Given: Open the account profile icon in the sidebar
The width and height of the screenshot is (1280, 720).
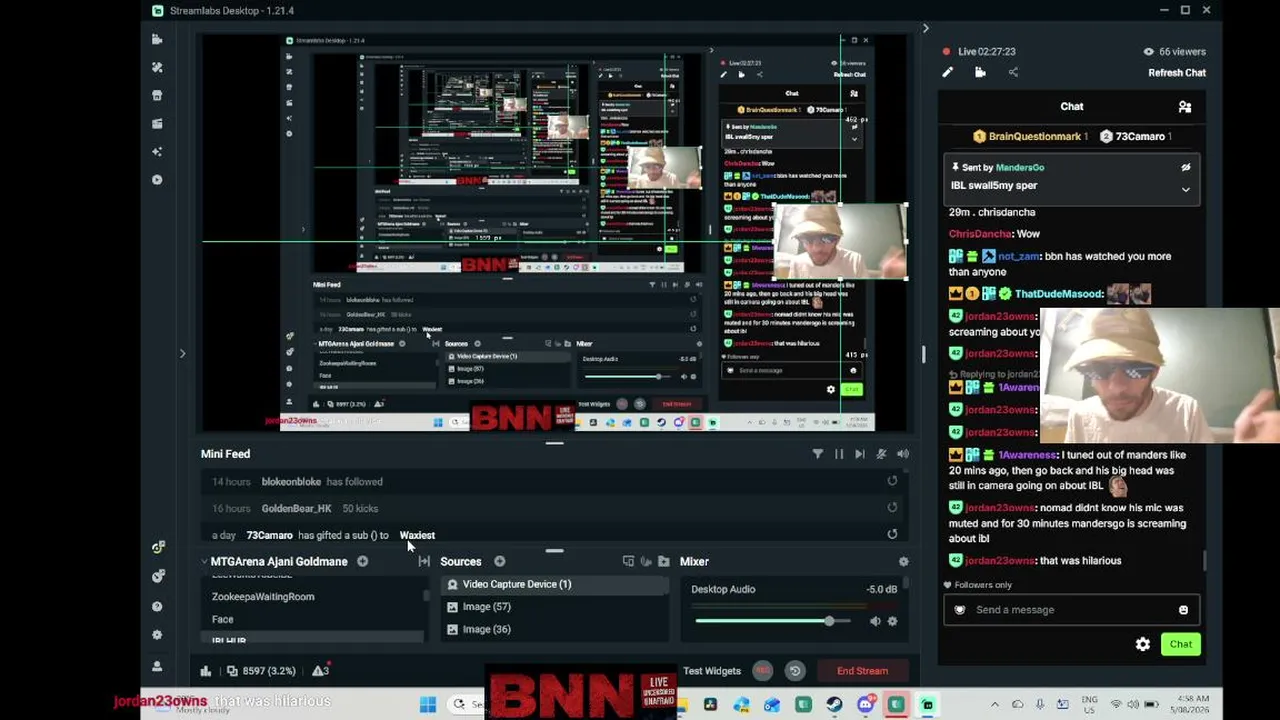Looking at the screenshot, I should click(x=157, y=666).
